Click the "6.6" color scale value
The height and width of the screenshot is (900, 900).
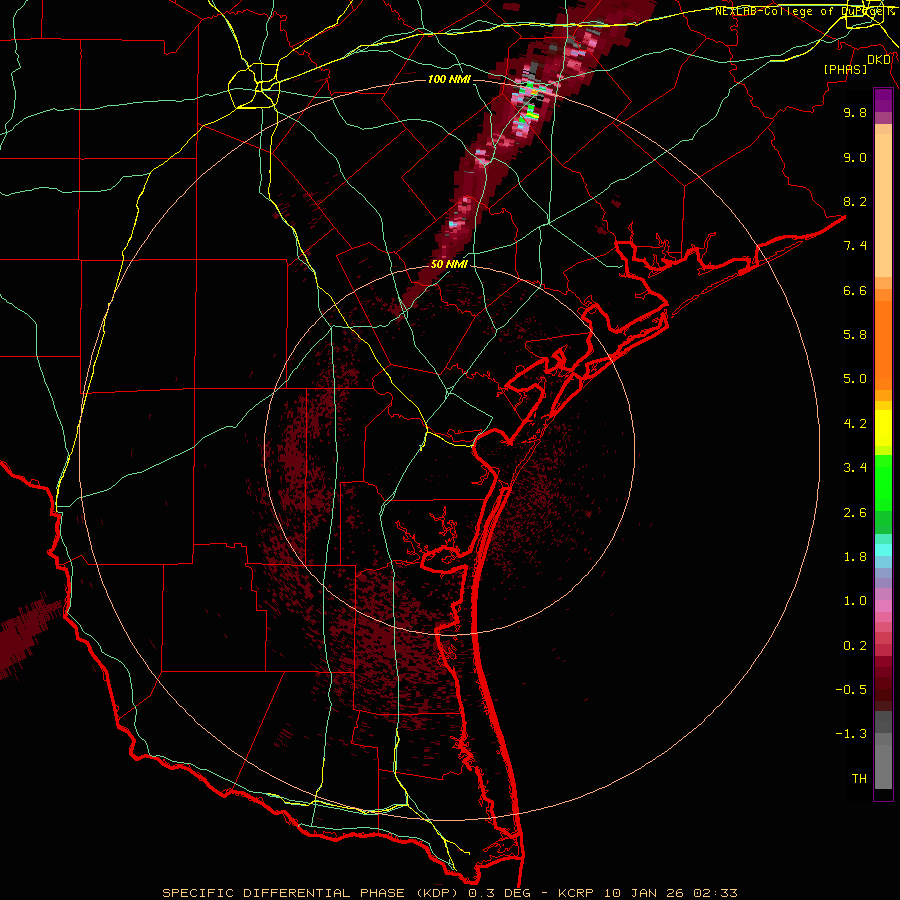pos(855,291)
